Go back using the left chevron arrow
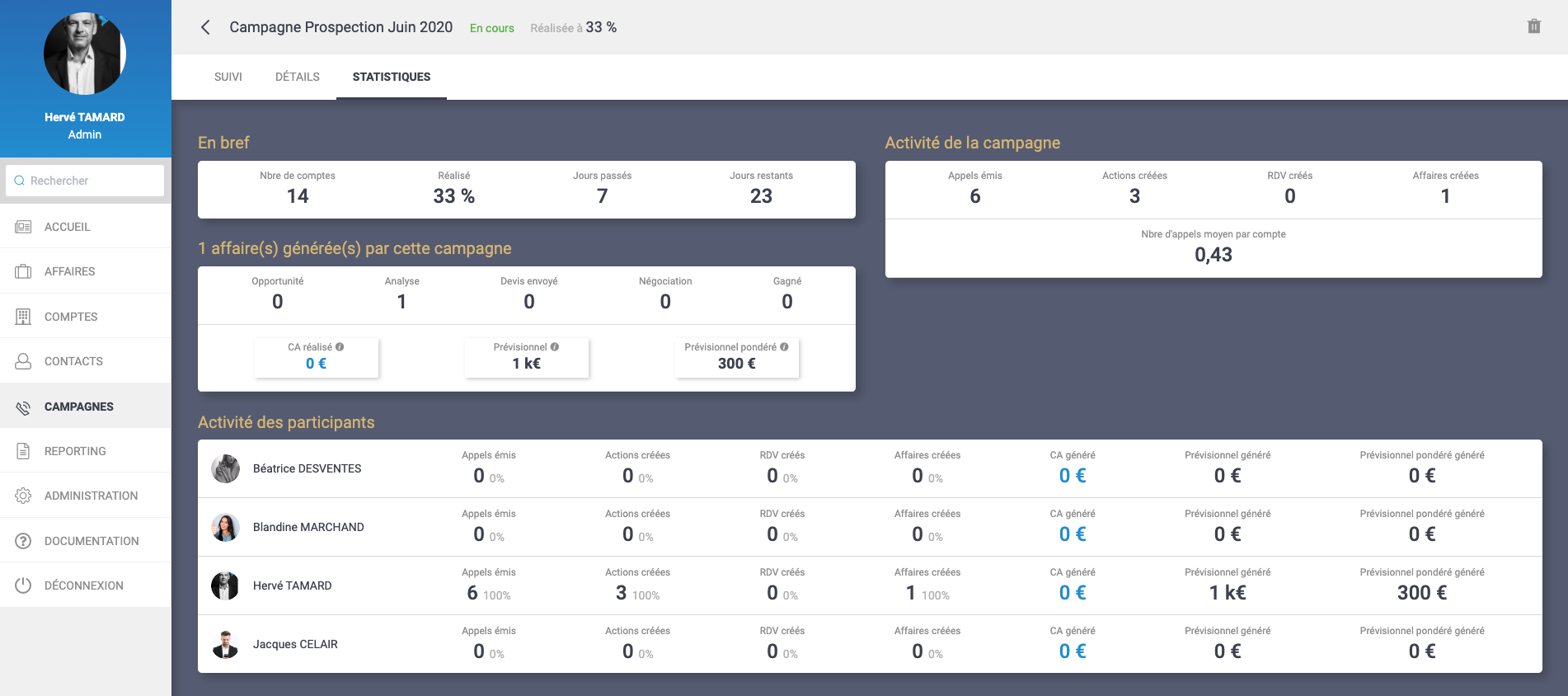This screenshot has height=696, width=1568. (x=205, y=27)
